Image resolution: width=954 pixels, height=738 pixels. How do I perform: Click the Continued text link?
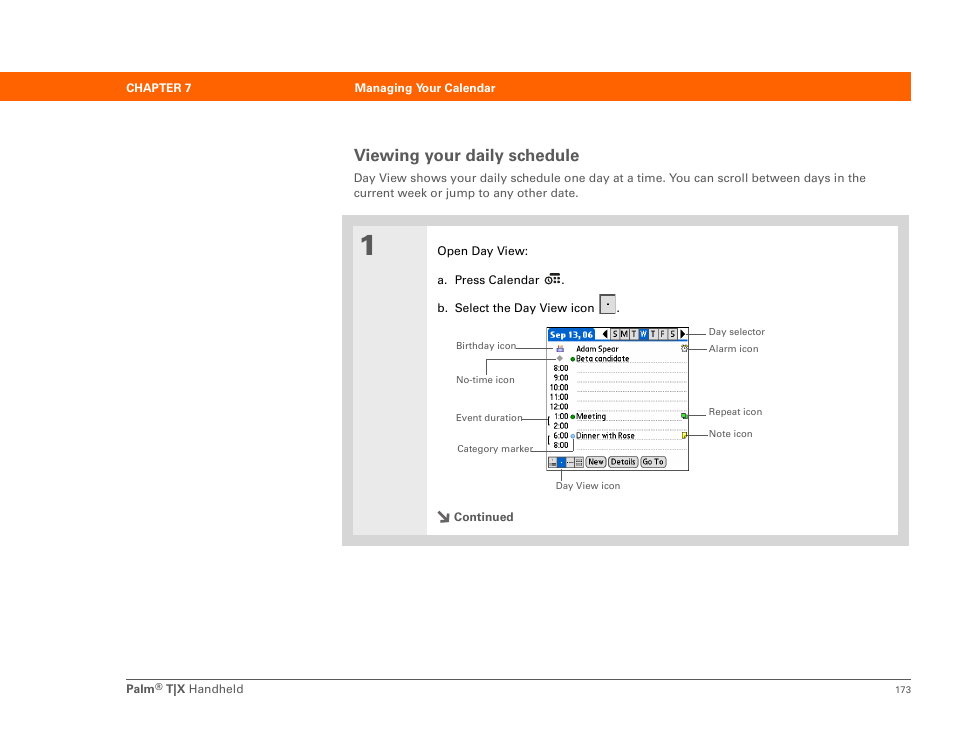click(484, 517)
